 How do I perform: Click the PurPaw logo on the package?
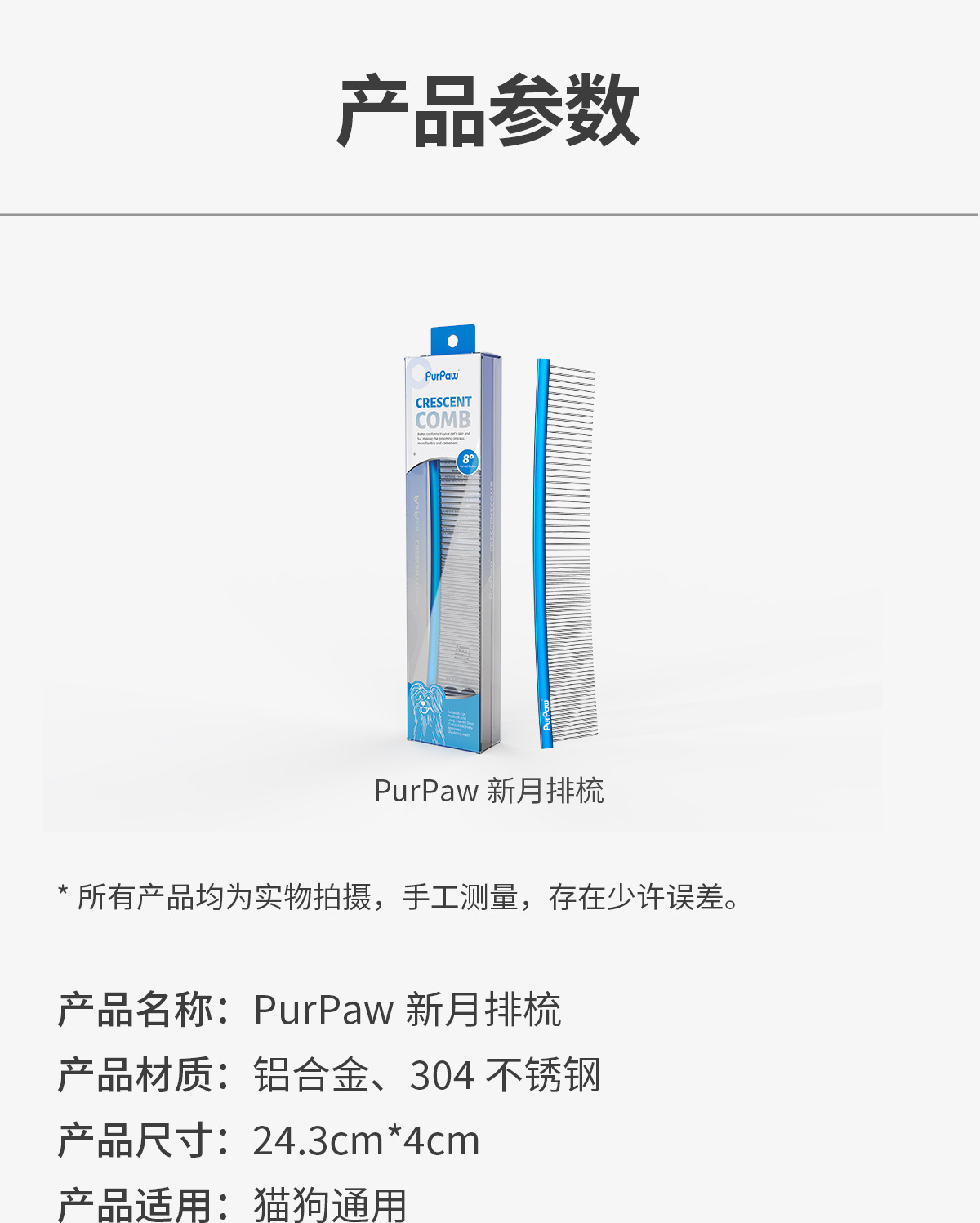(442, 376)
